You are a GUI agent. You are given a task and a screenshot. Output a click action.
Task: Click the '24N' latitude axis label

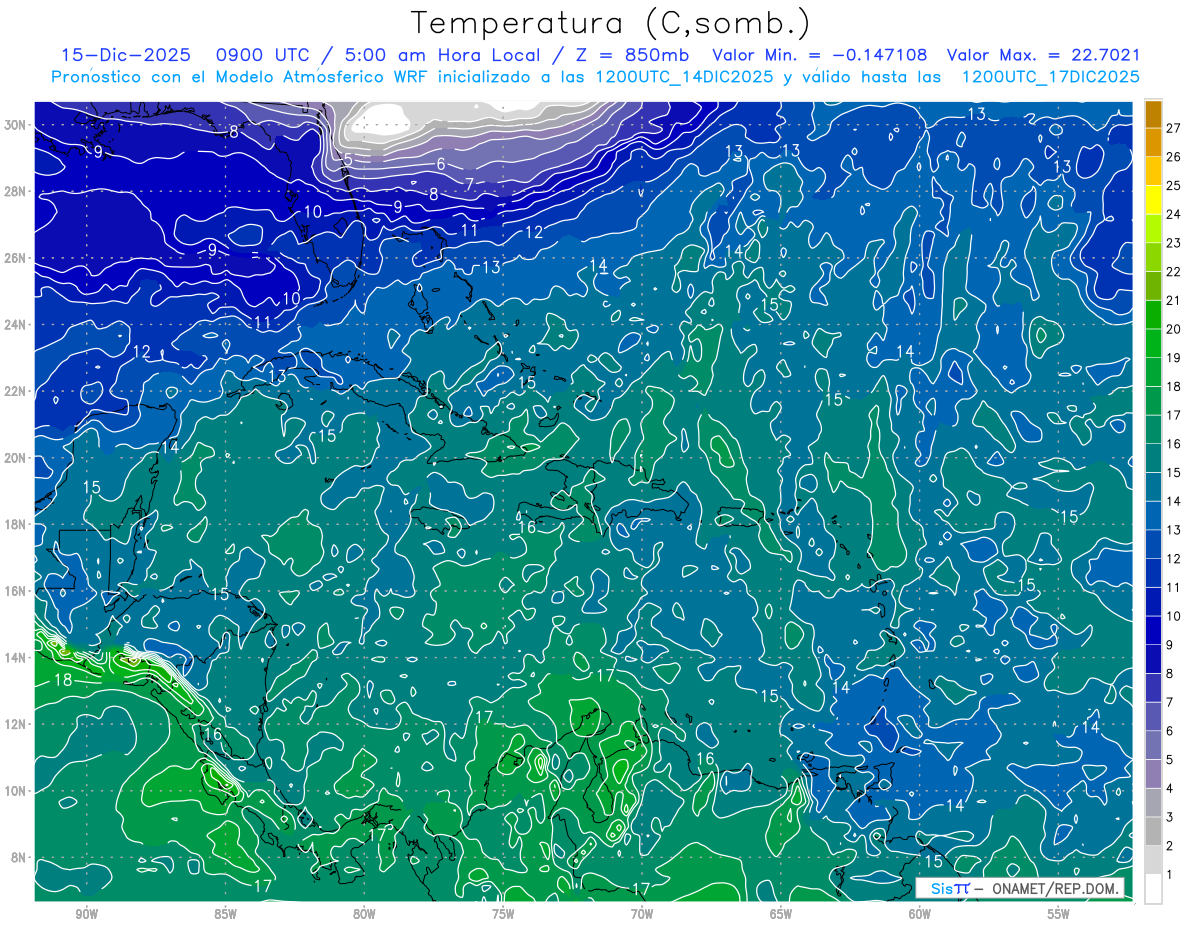tap(17, 324)
